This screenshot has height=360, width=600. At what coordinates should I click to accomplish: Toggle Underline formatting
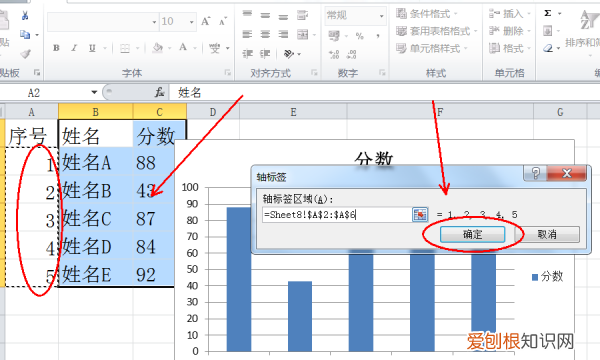[92, 48]
